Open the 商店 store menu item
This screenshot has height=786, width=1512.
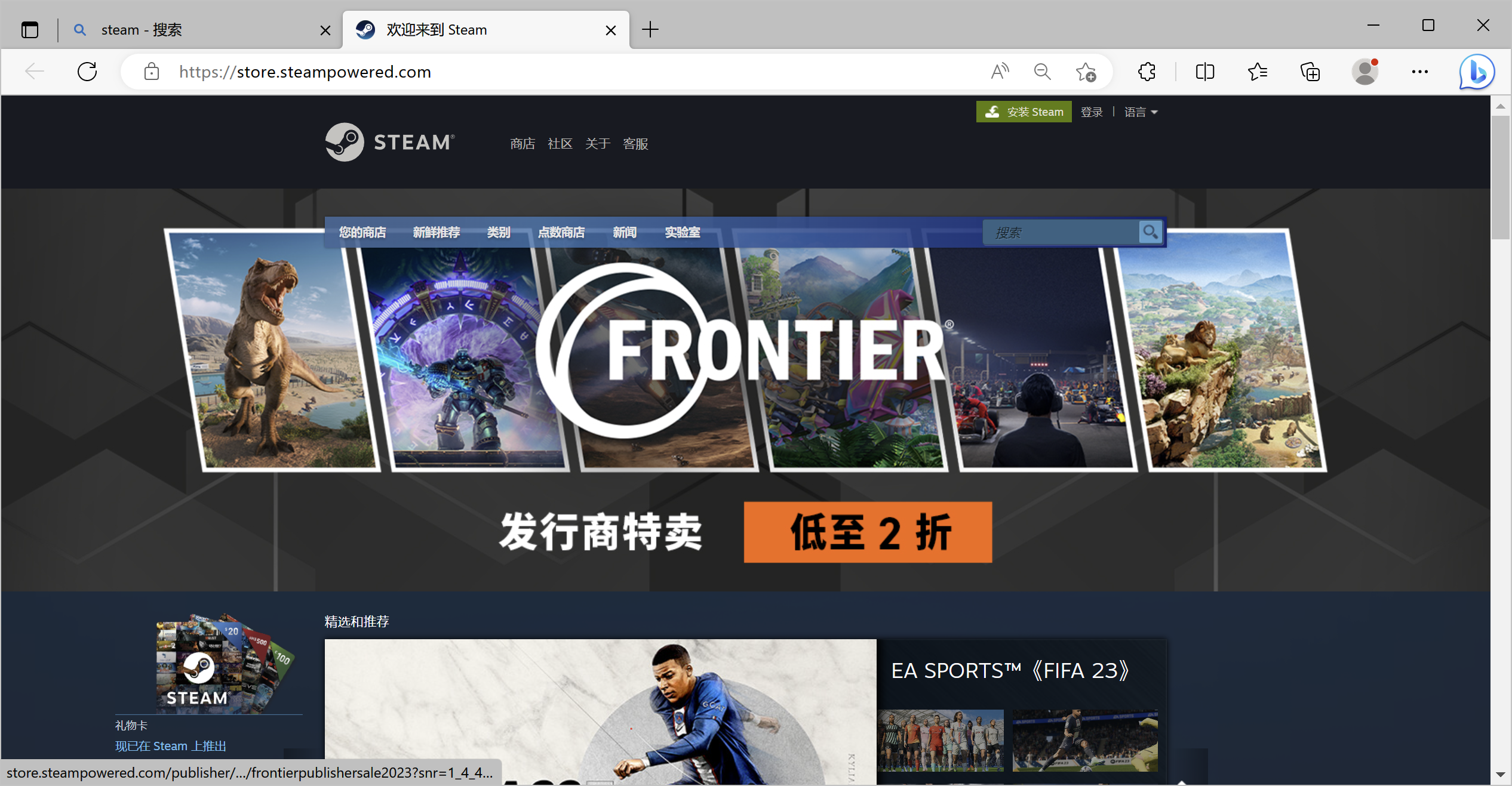click(521, 142)
